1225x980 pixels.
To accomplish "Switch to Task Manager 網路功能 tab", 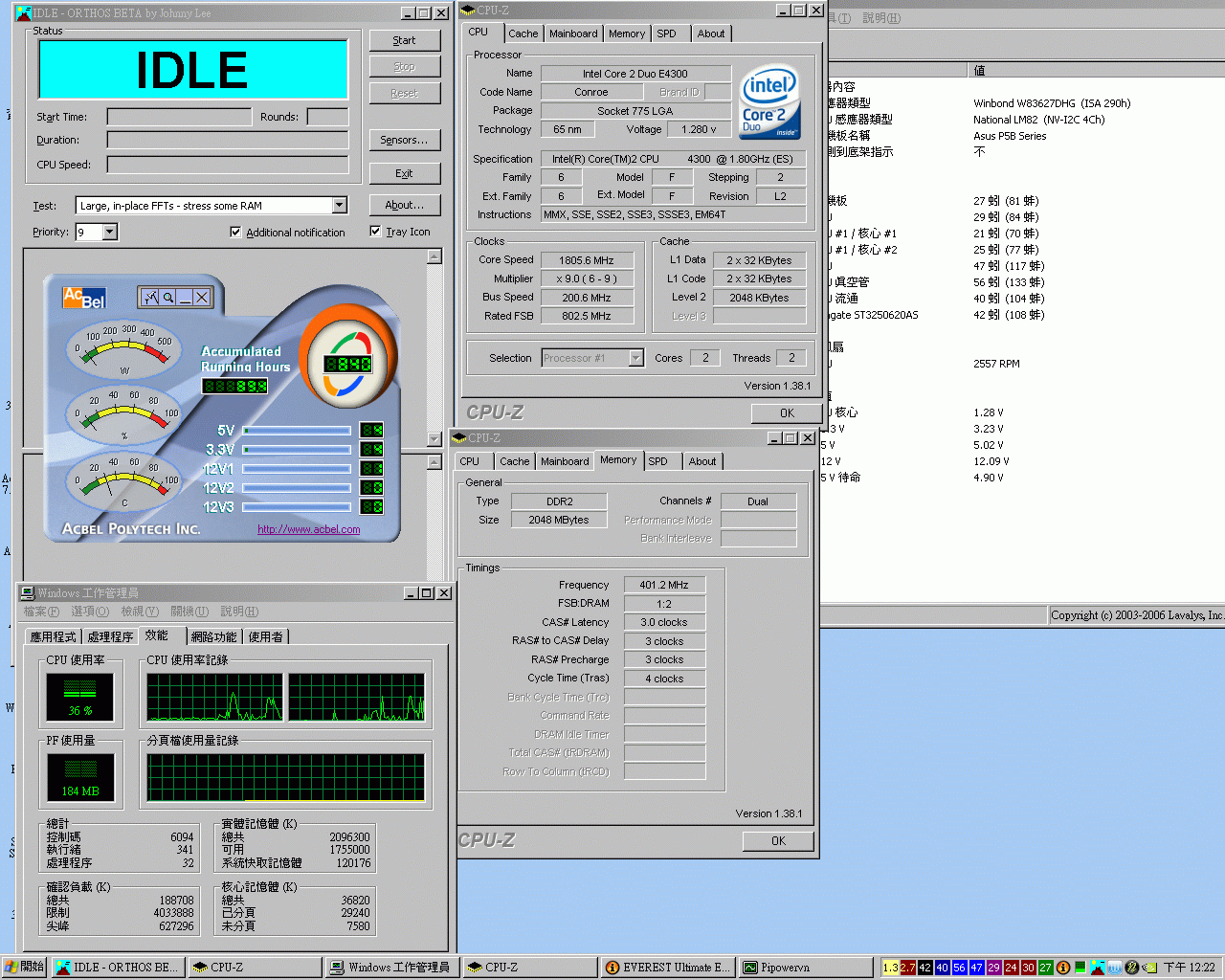I will coord(213,636).
